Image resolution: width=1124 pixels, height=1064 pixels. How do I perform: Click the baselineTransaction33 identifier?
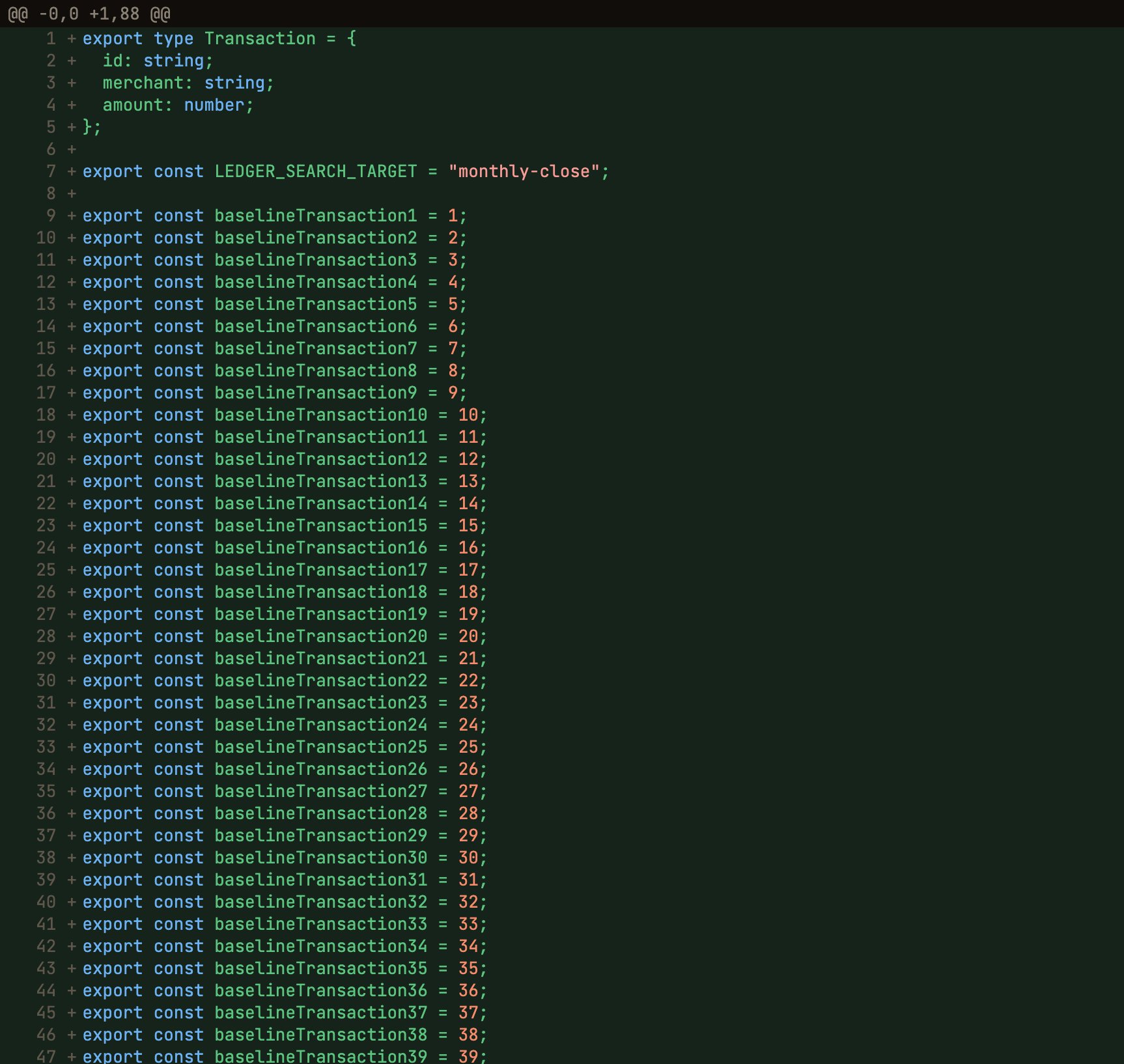321,924
